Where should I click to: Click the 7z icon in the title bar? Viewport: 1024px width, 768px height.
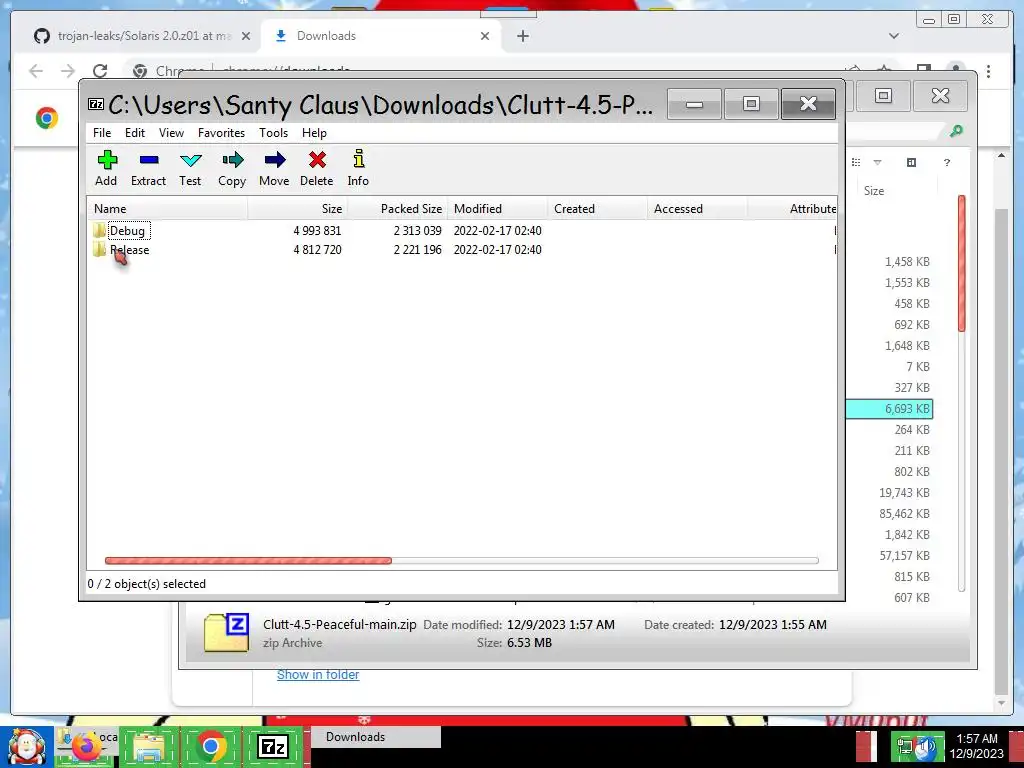pyautogui.click(x=96, y=104)
